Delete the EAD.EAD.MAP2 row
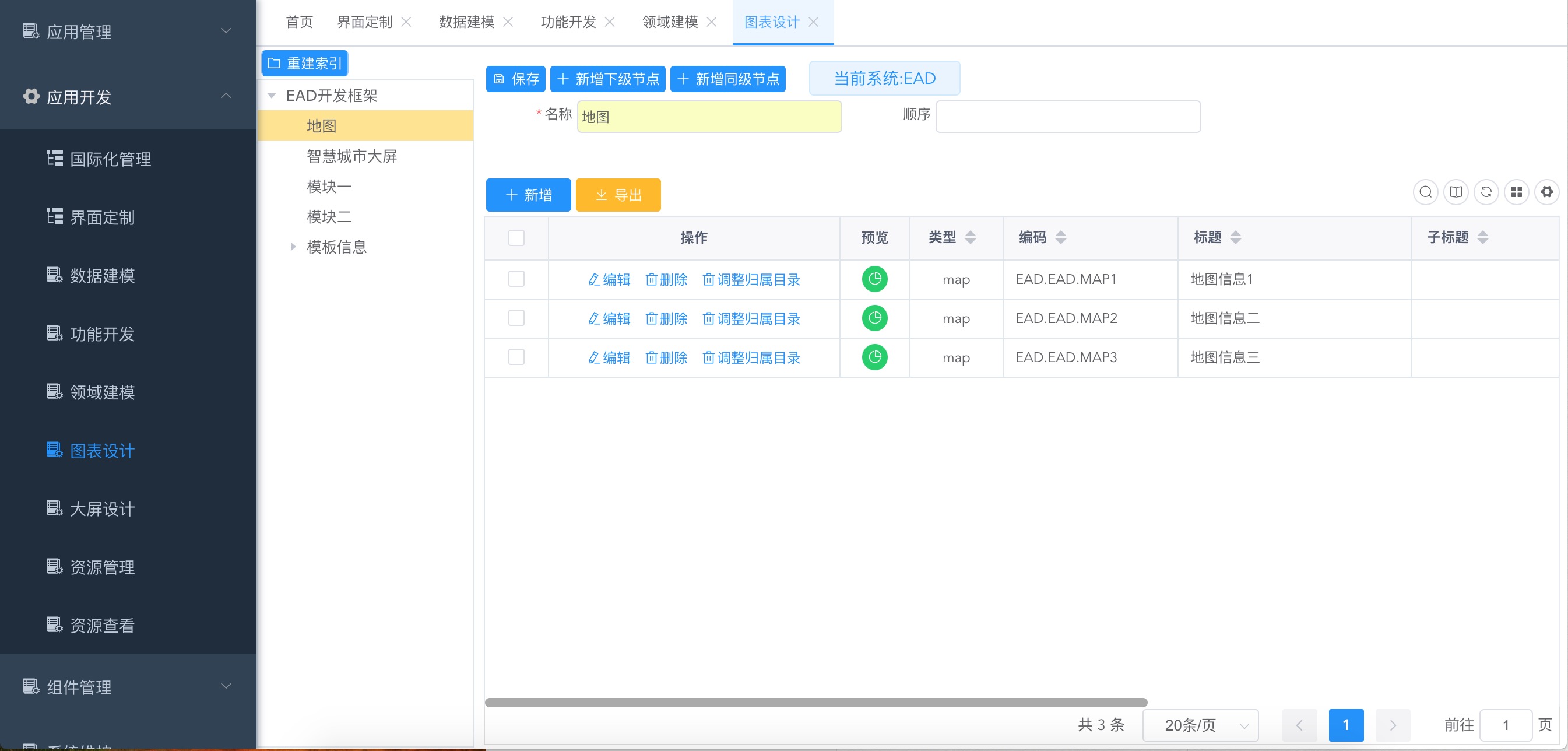The width and height of the screenshot is (1568, 751). (x=666, y=318)
